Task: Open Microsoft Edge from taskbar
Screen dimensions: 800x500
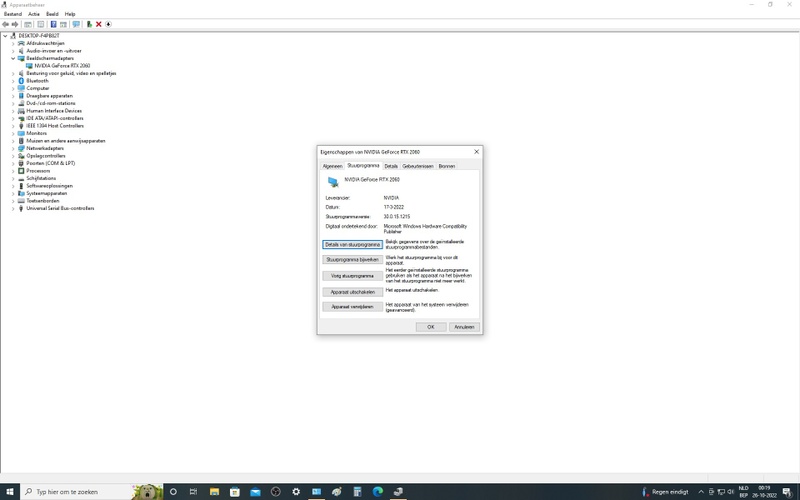Action: click(x=378, y=492)
